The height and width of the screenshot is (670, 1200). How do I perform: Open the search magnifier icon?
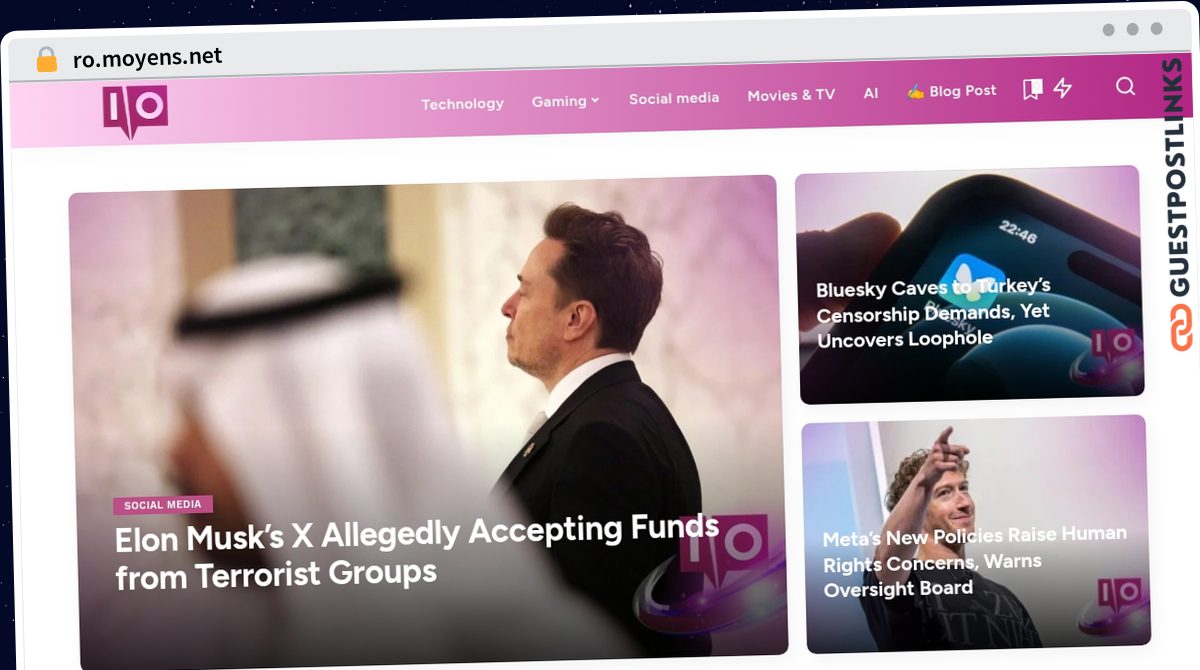pos(1125,86)
